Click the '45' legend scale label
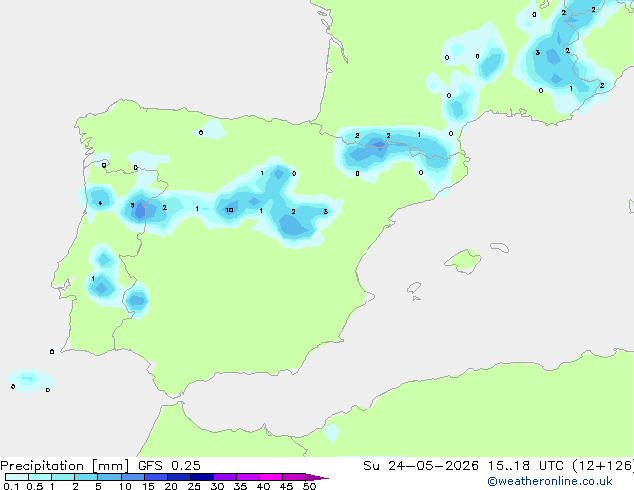 pos(287,486)
